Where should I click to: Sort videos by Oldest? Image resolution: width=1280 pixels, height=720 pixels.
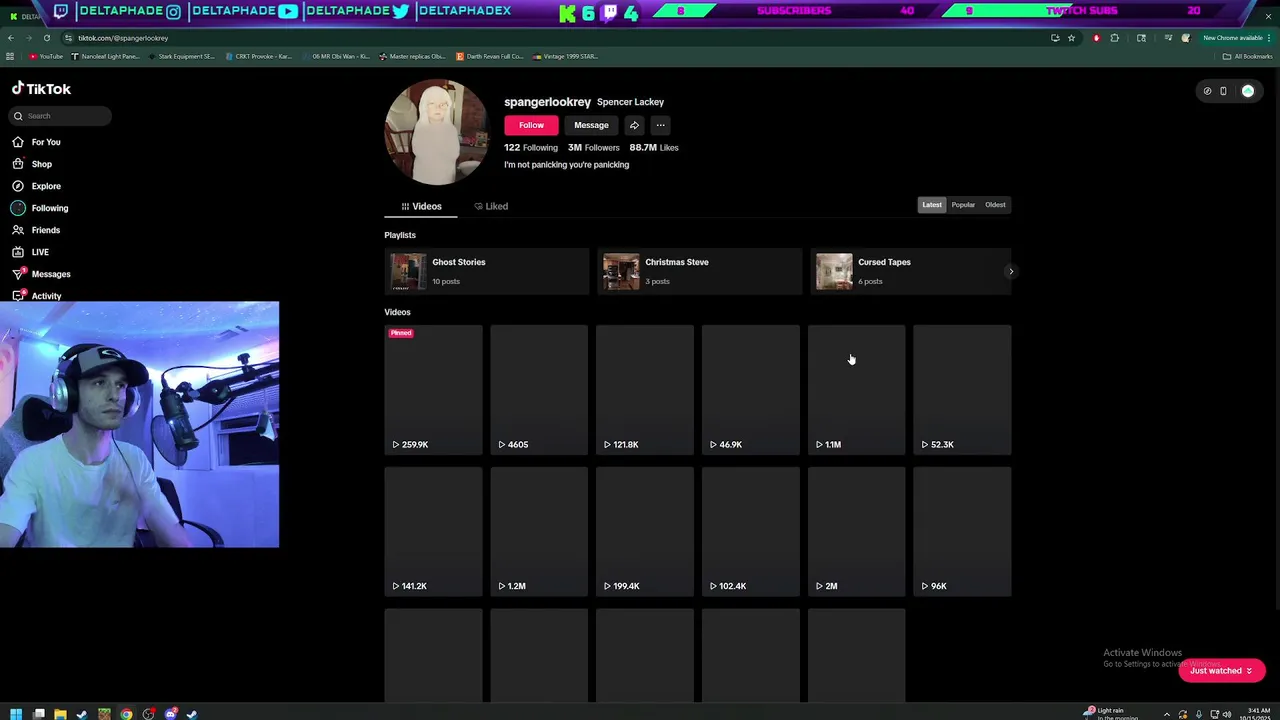click(995, 205)
